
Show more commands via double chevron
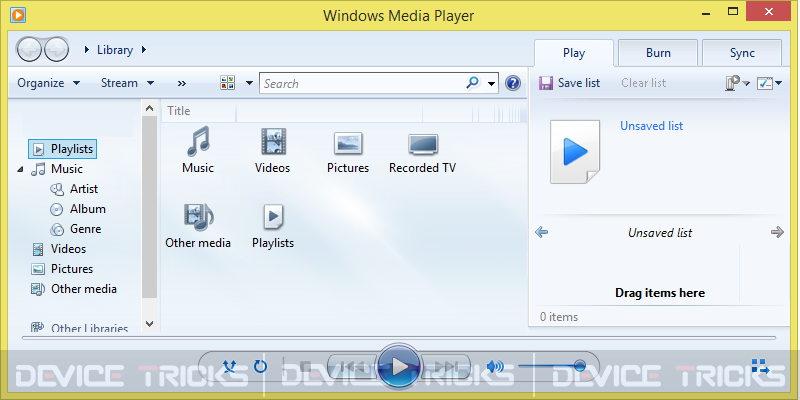point(182,83)
